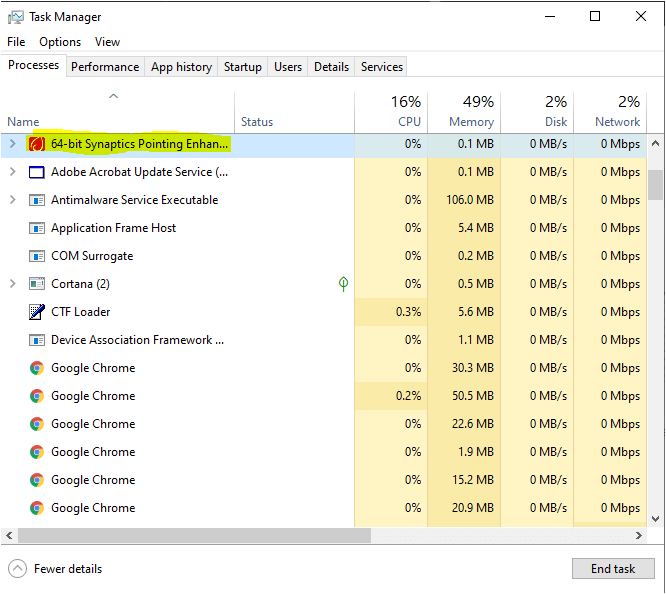
Task: Select the Processes tab
Action: (x=33, y=65)
